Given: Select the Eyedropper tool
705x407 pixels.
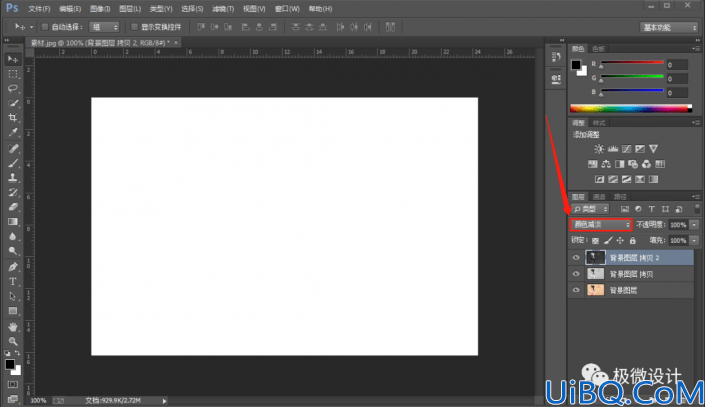Looking at the screenshot, I should click(x=13, y=133).
